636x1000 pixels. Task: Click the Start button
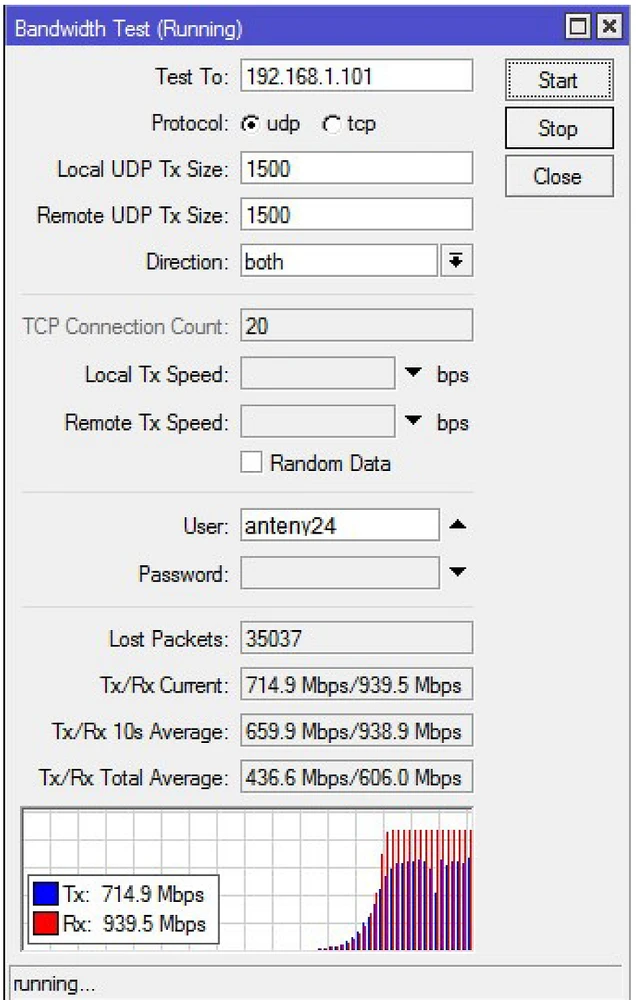(x=557, y=80)
